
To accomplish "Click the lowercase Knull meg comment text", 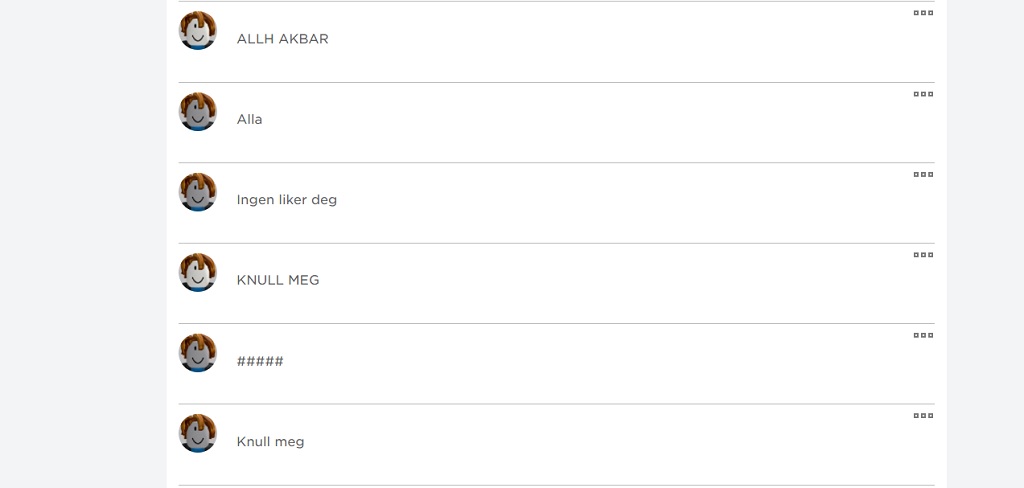I will click(270, 441).
